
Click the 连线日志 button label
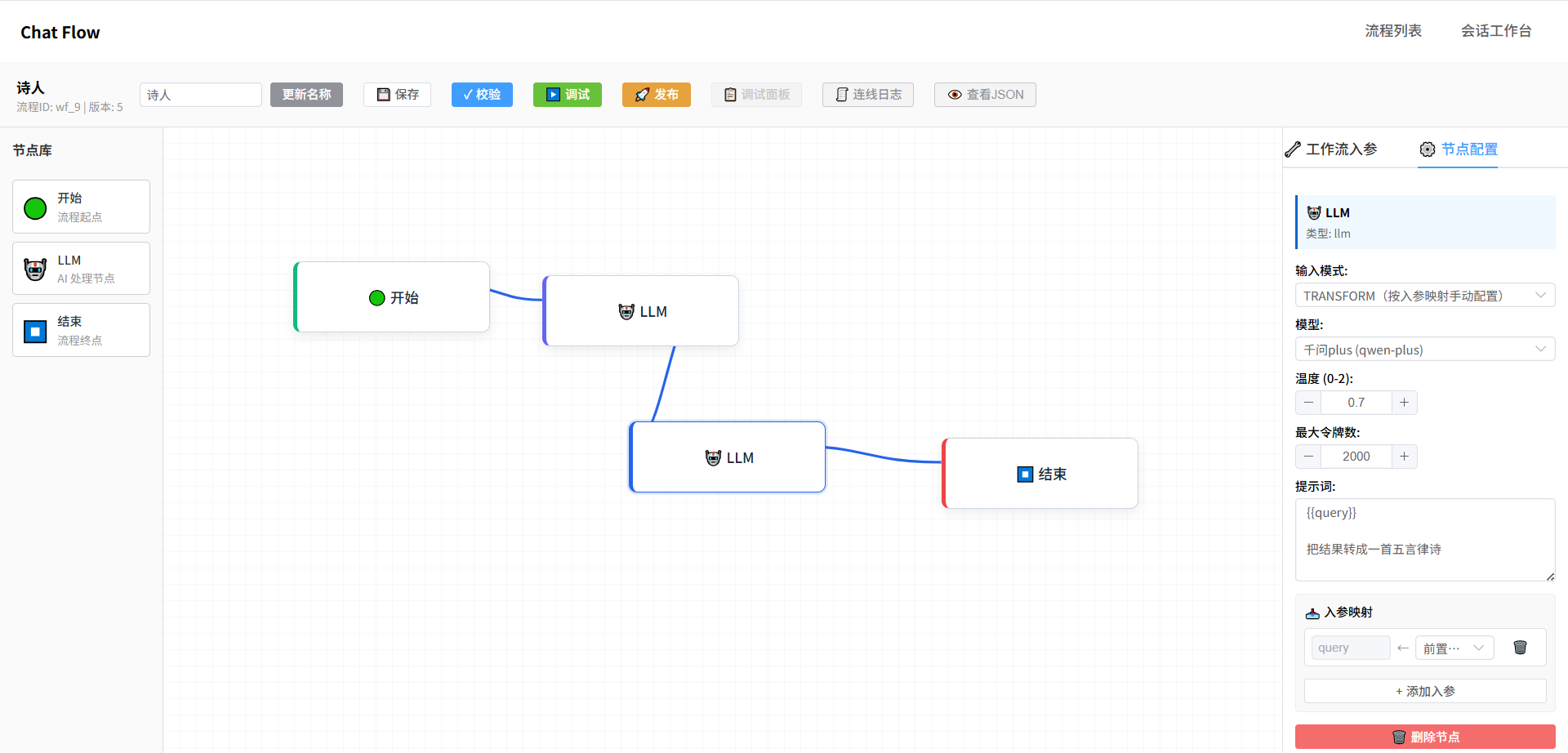point(877,95)
